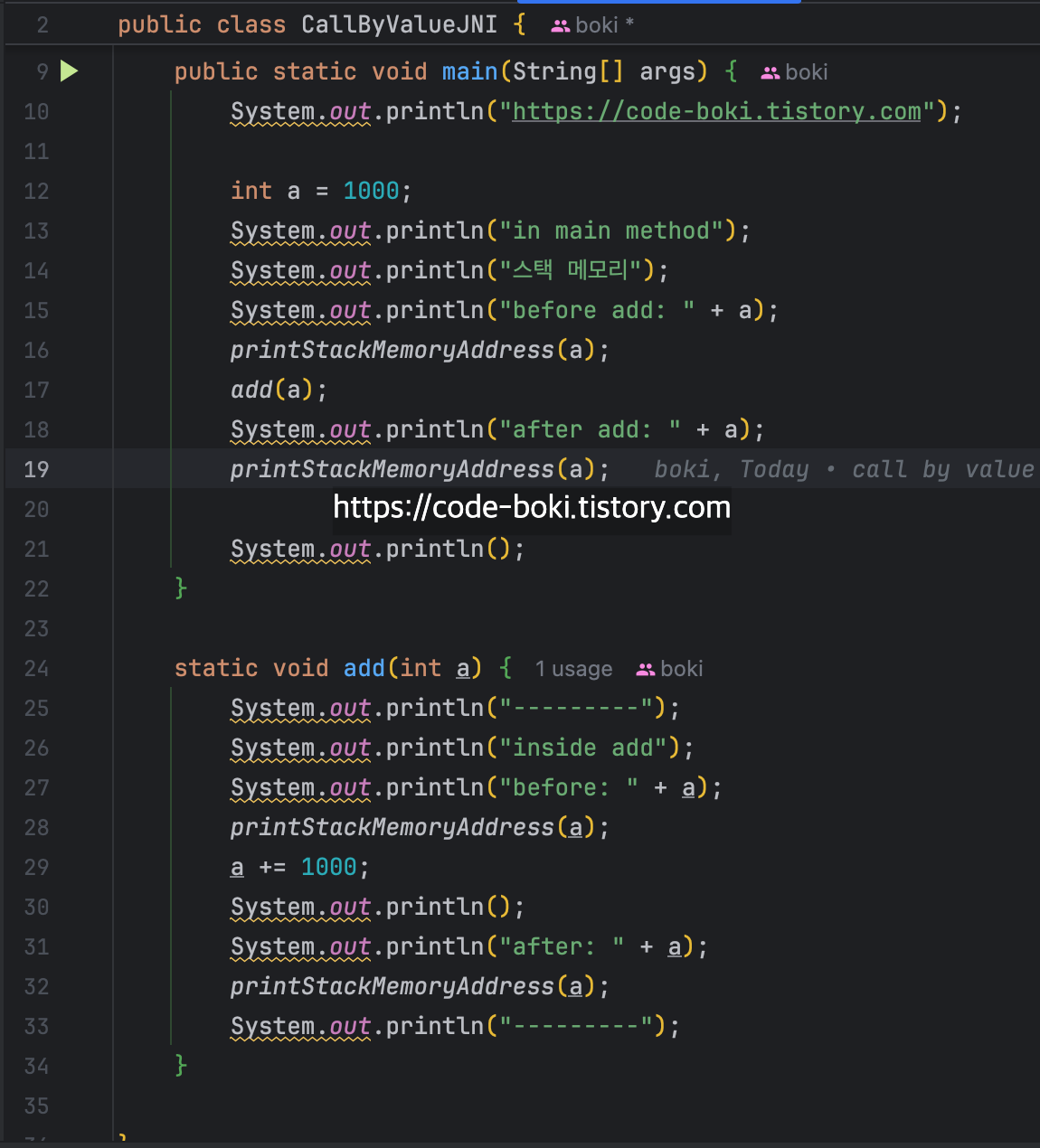This screenshot has width=1040, height=1148.
Task: Click printStackMemoryAddress(a) call on line 28
Action: (420, 827)
